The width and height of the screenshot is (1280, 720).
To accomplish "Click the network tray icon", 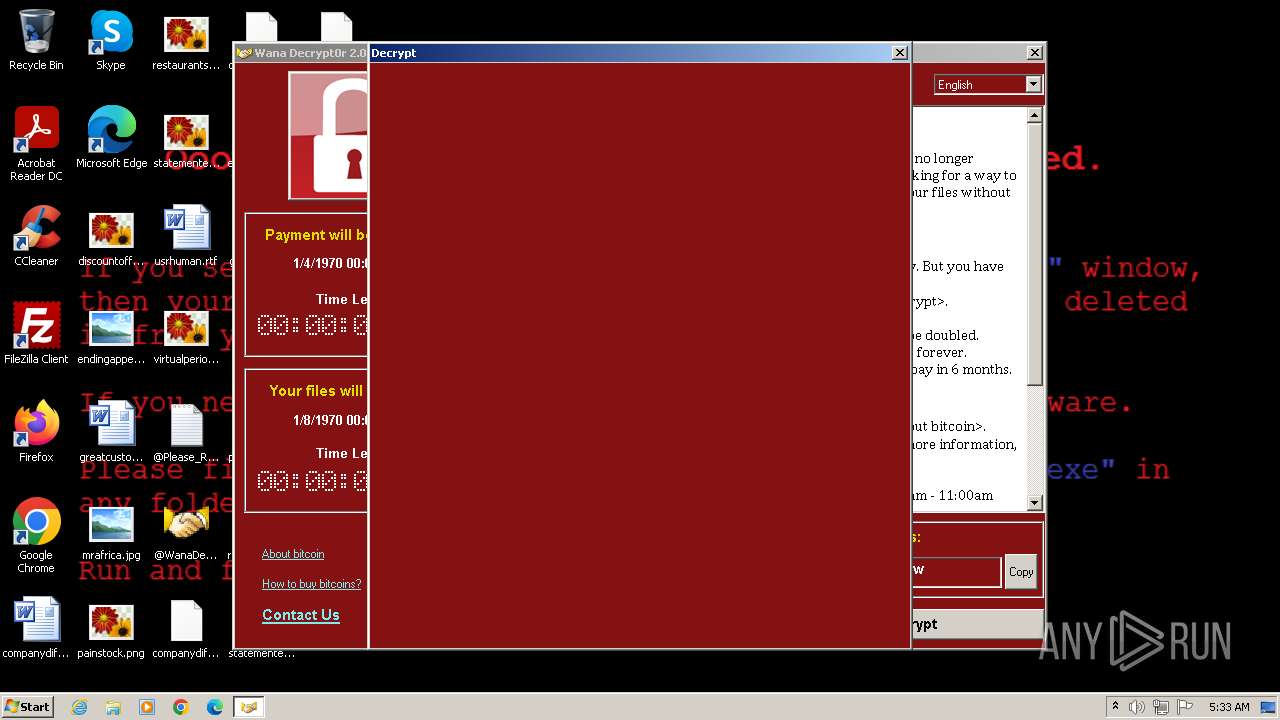I will click(x=1161, y=707).
